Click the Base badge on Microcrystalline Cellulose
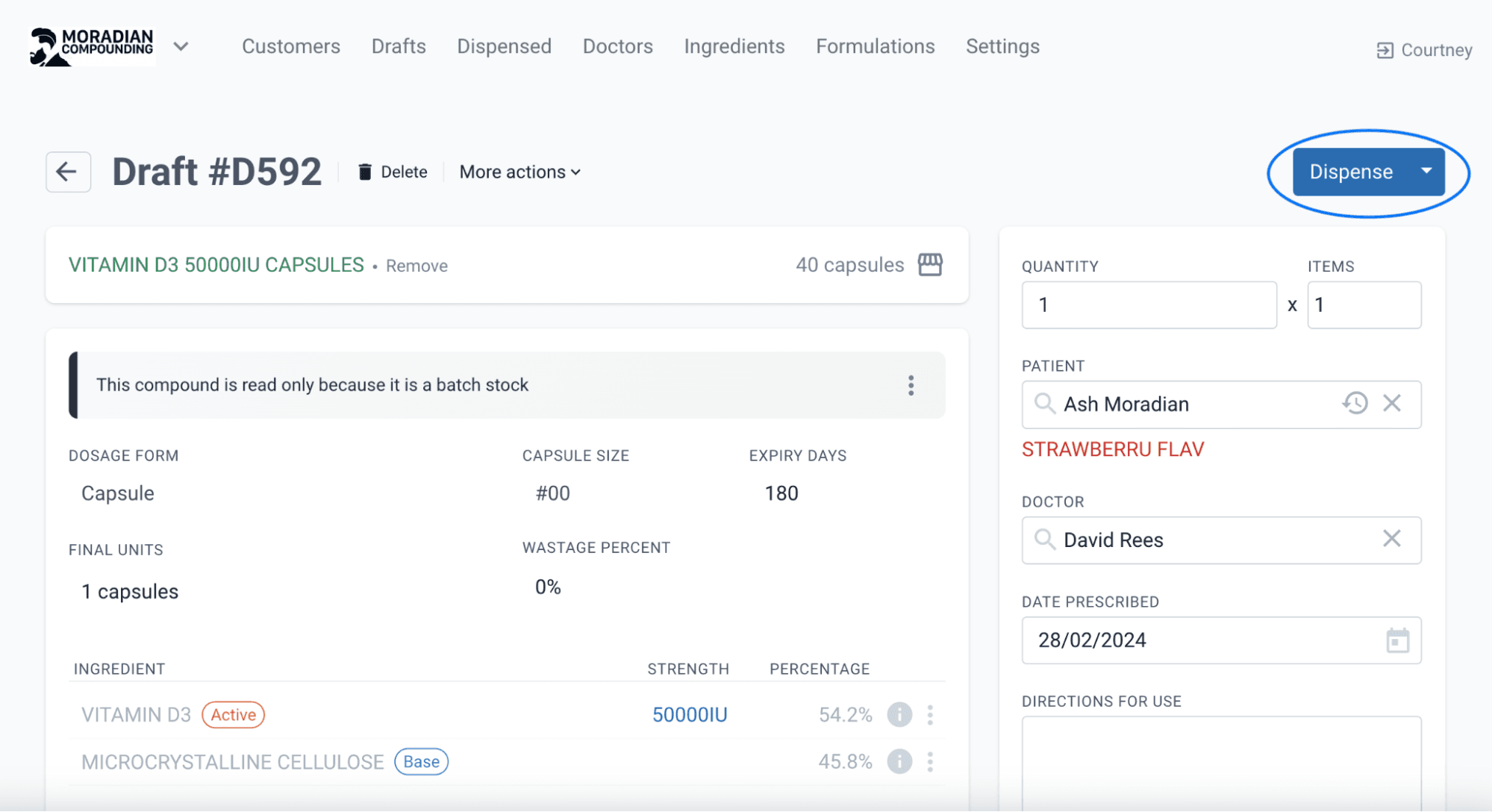Screen dimensions: 1492x812 421,762
